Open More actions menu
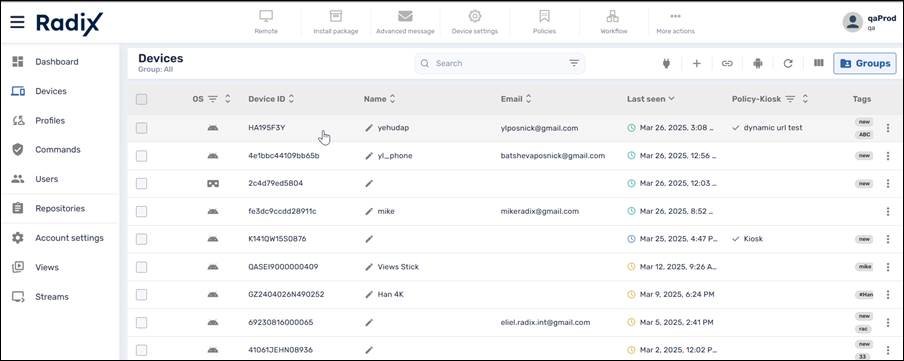904x361 pixels. coord(675,22)
